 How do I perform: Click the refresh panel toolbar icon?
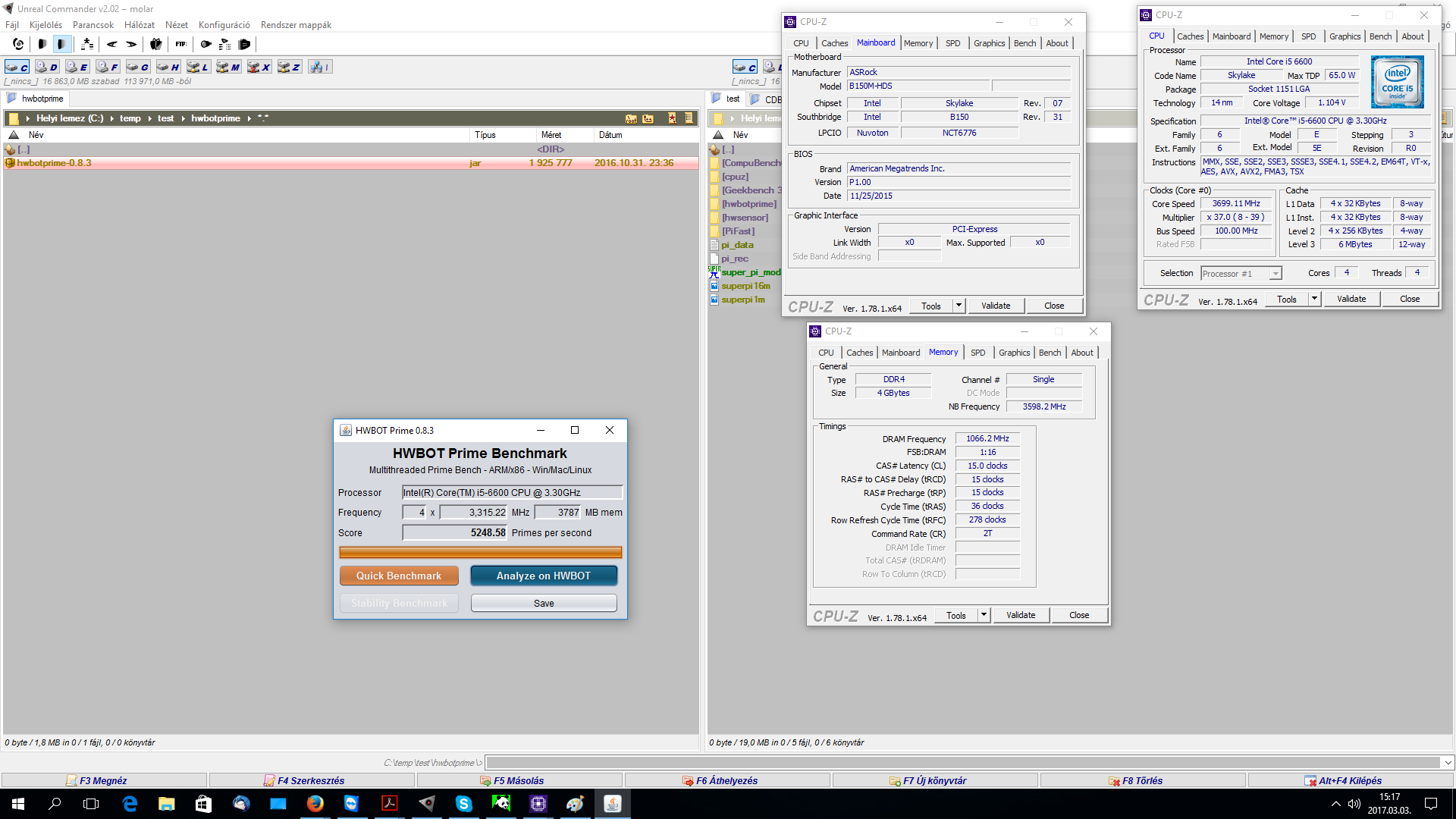click(18, 44)
